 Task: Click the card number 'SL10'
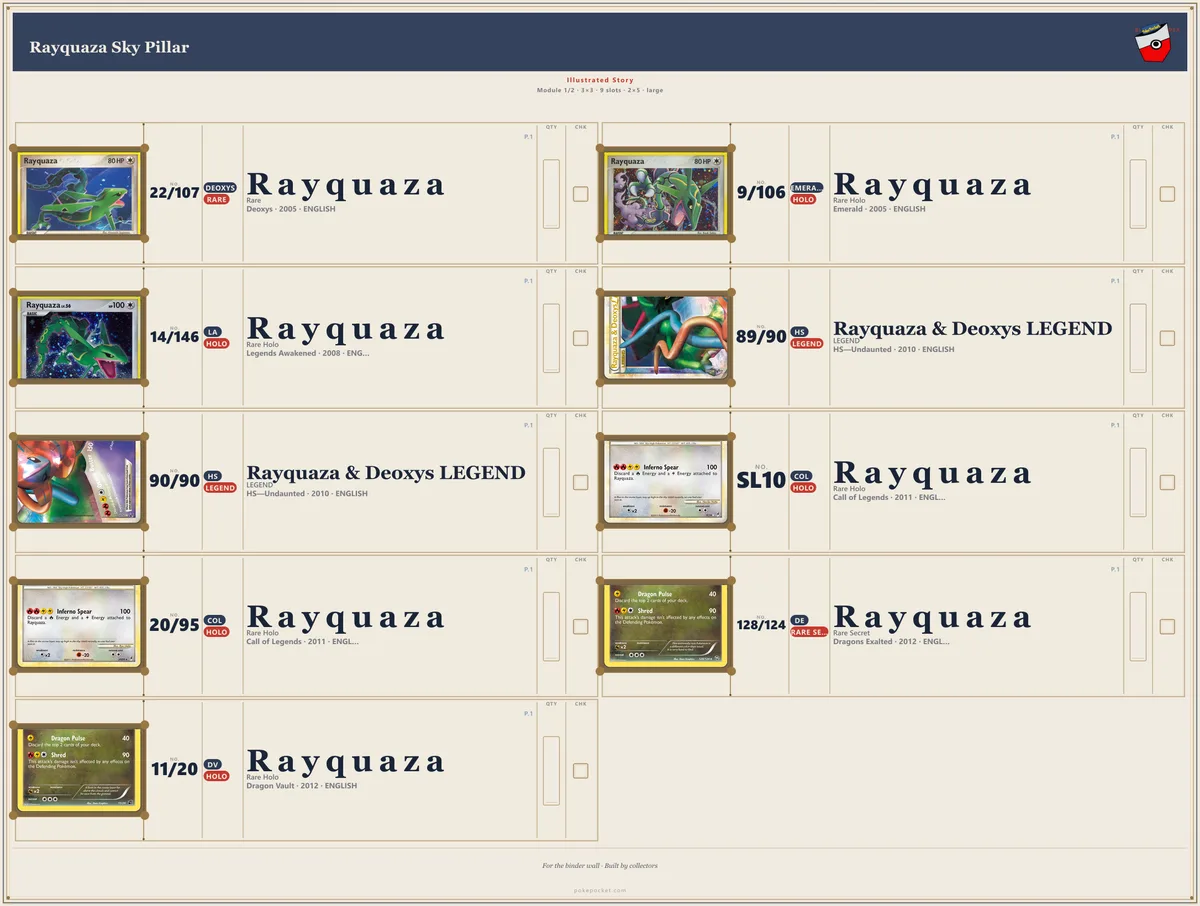(x=762, y=481)
